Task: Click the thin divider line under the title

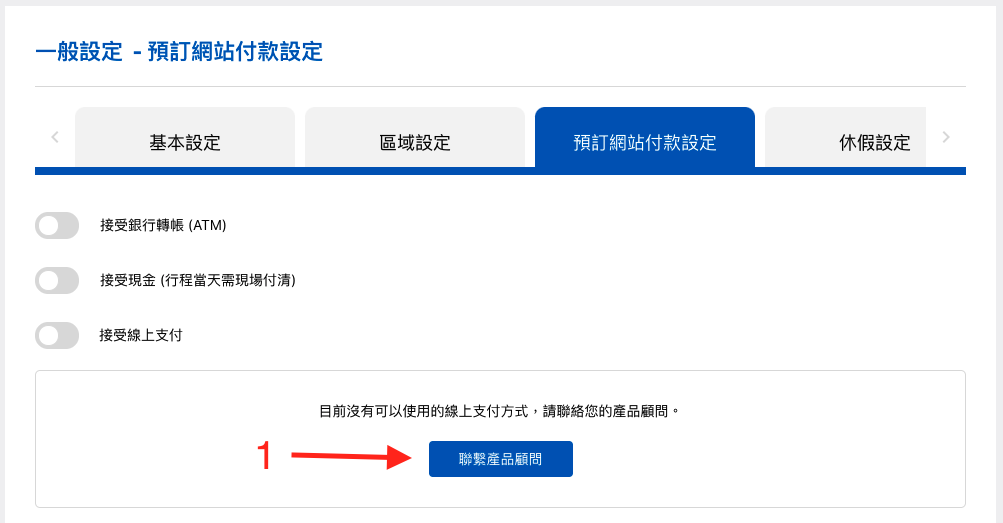Action: click(500, 86)
